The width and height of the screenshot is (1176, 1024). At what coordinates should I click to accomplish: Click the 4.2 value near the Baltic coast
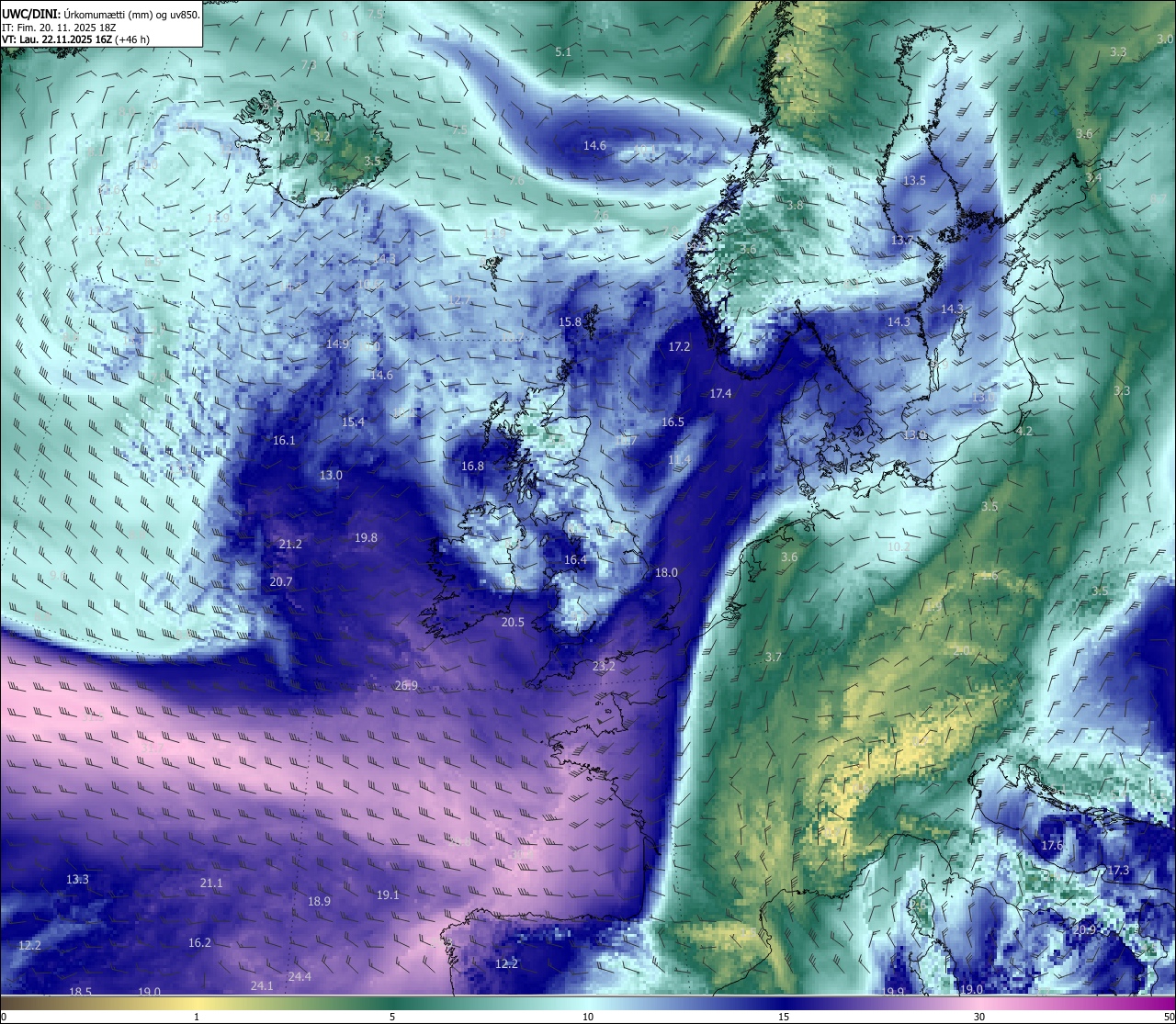[1024, 432]
